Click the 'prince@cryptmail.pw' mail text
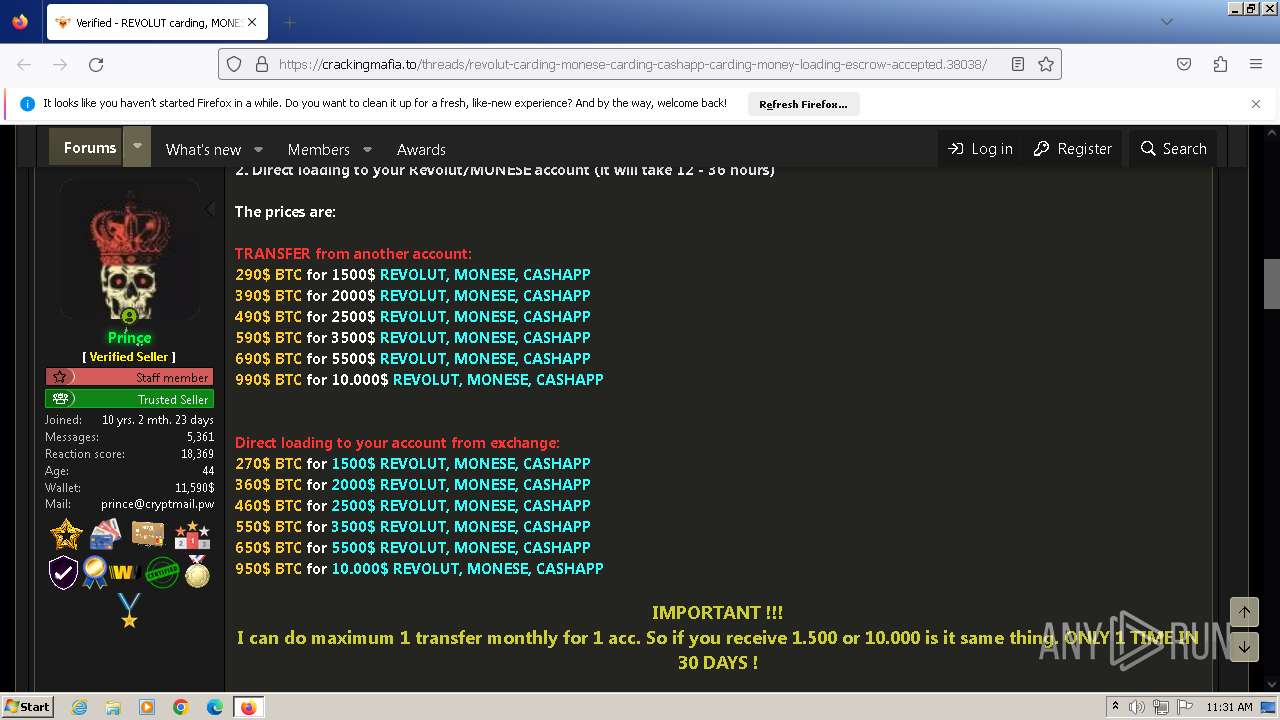Screen dimensions: 1280x720 pyautogui.click(x=157, y=504)
